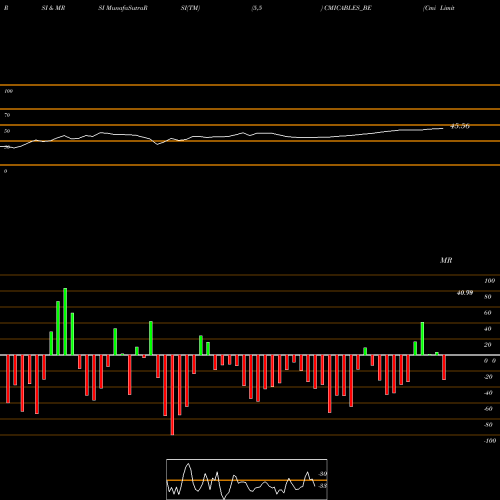Click the RSI axis label 100

click(8, 91)
